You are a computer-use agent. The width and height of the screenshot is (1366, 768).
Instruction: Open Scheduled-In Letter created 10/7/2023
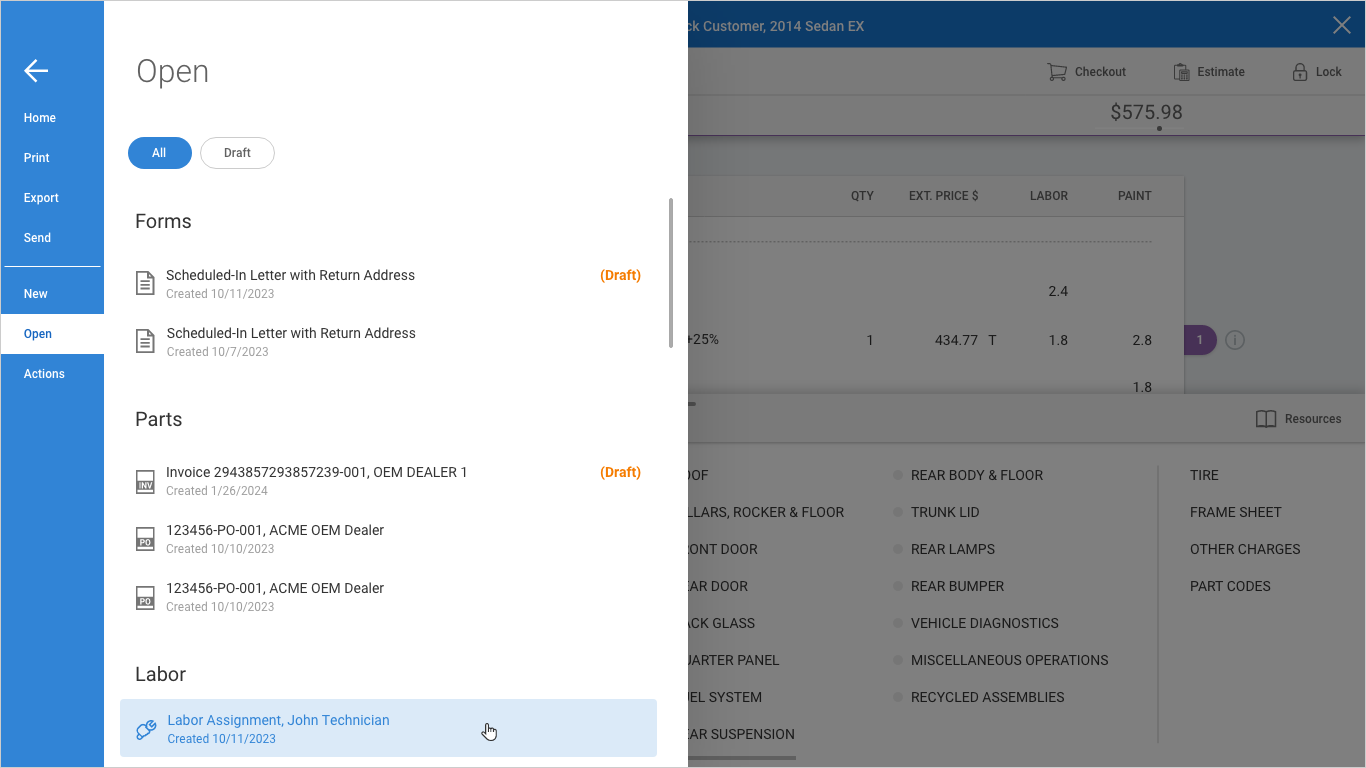(291, 341)
